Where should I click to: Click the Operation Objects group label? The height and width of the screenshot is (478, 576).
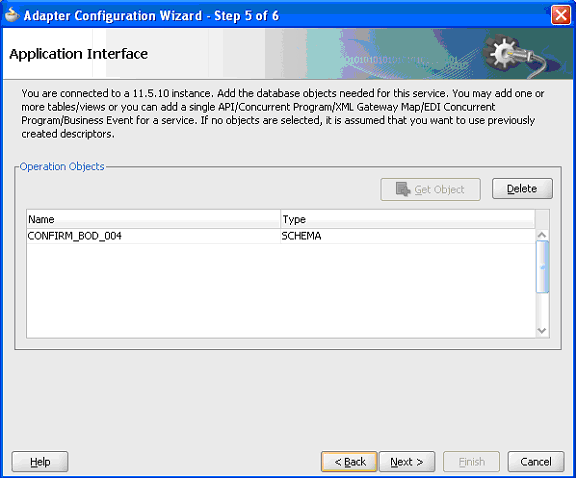point(62,166)
